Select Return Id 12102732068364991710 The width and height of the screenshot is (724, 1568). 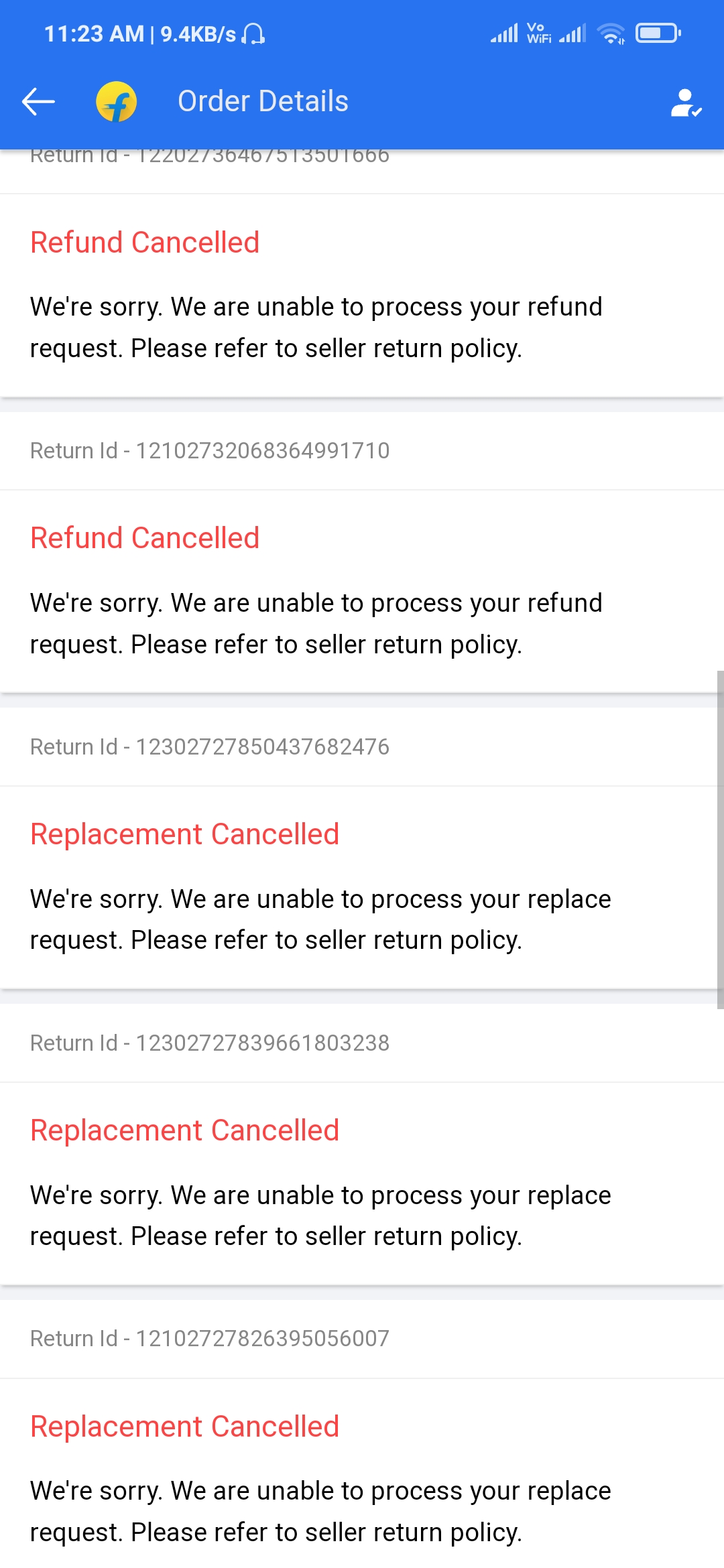pyautogui.click(x=210, y=451)
